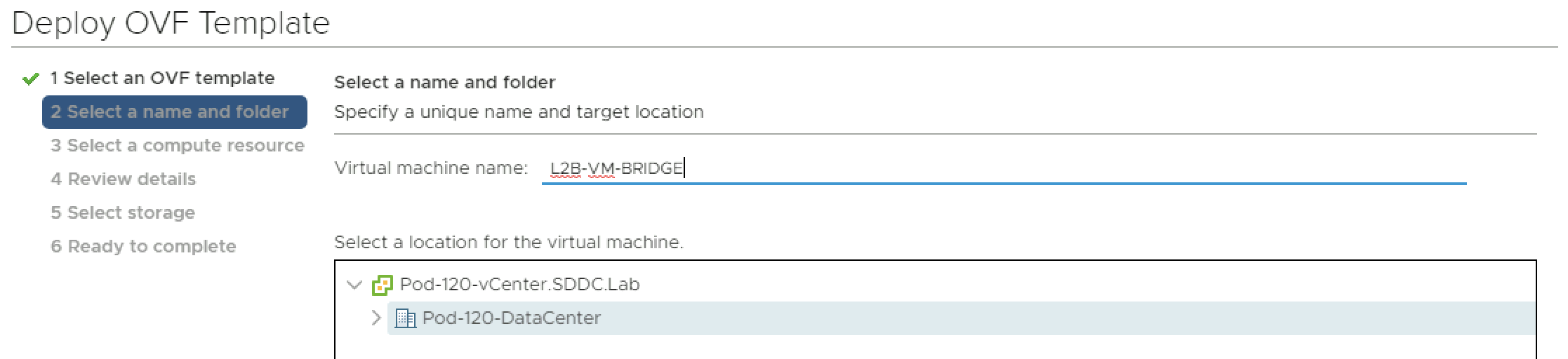
Task: Click empty space below Pod-120-DataCenter in the tree
Action: pos(912,347)
